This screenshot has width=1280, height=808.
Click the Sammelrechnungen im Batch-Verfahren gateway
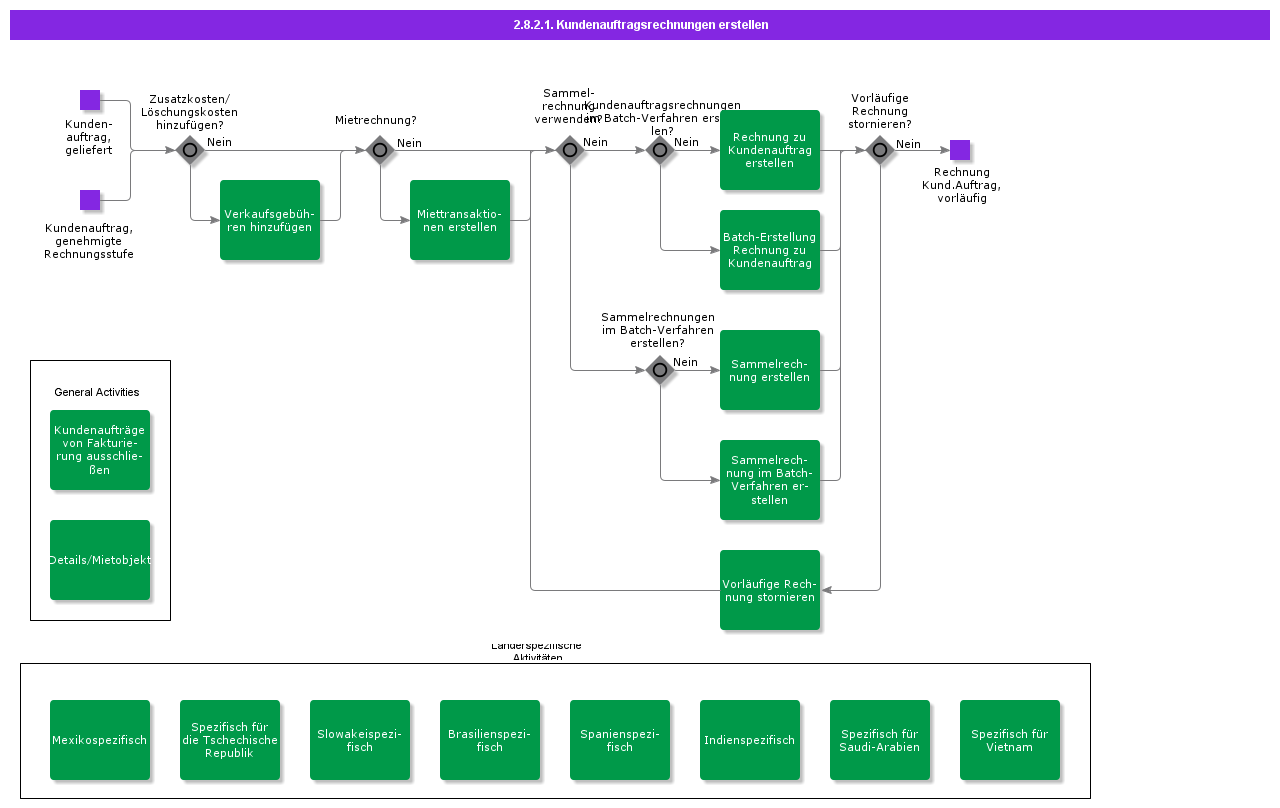pos(660,370)
